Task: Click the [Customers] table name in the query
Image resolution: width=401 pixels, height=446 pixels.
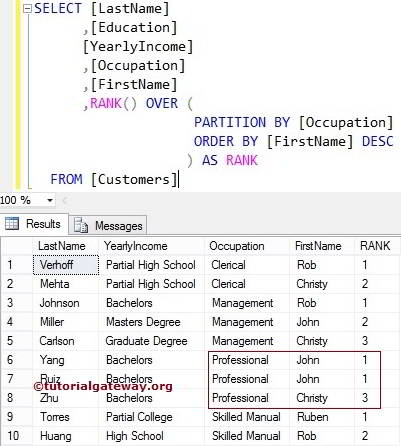Action: (134, 180)
